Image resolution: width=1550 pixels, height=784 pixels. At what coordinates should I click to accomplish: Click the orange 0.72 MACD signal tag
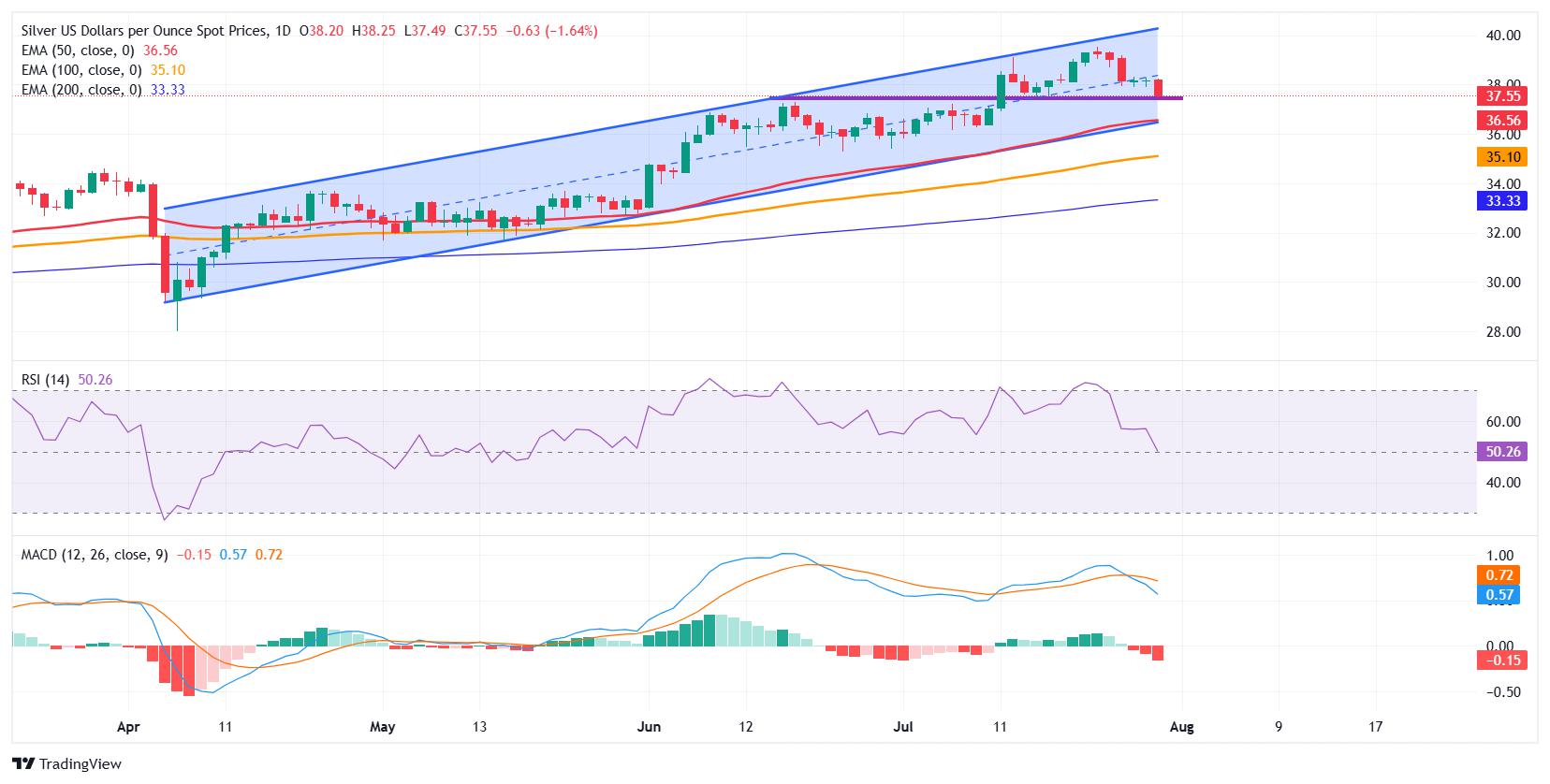click(1499, 575)
